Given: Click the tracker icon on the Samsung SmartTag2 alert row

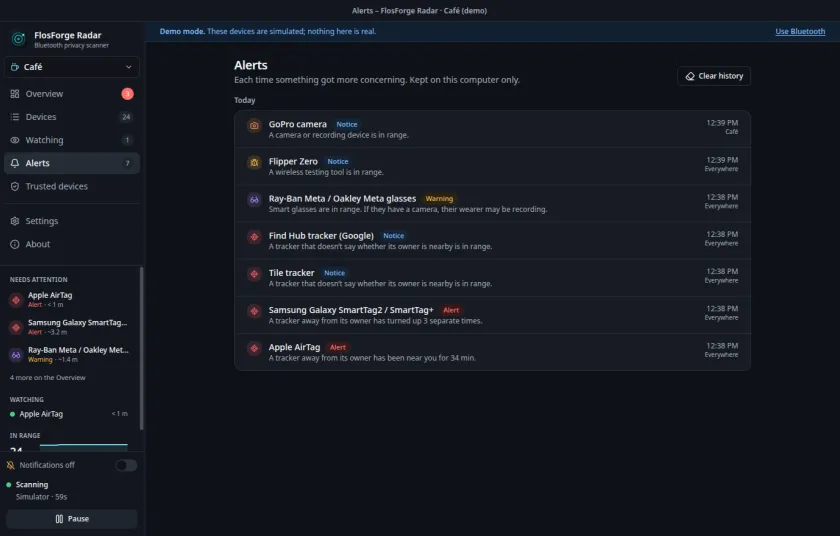Looking at the screenshot, I should [254, 311].
